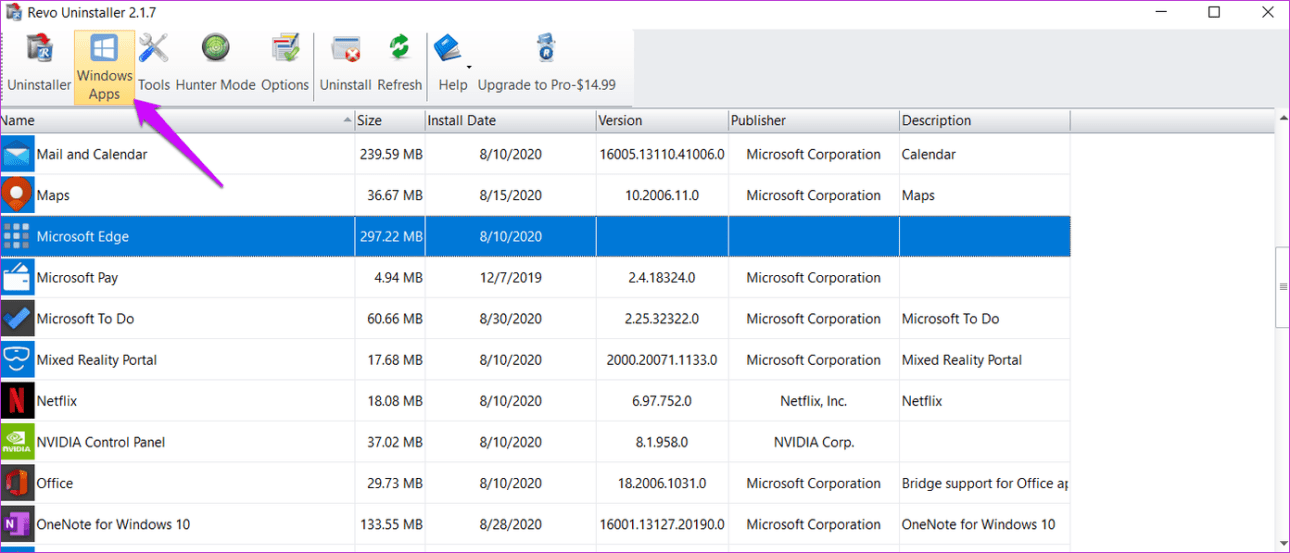Switch to Windows Apps view
The image size is (1290, 553).
click(104, 66)
